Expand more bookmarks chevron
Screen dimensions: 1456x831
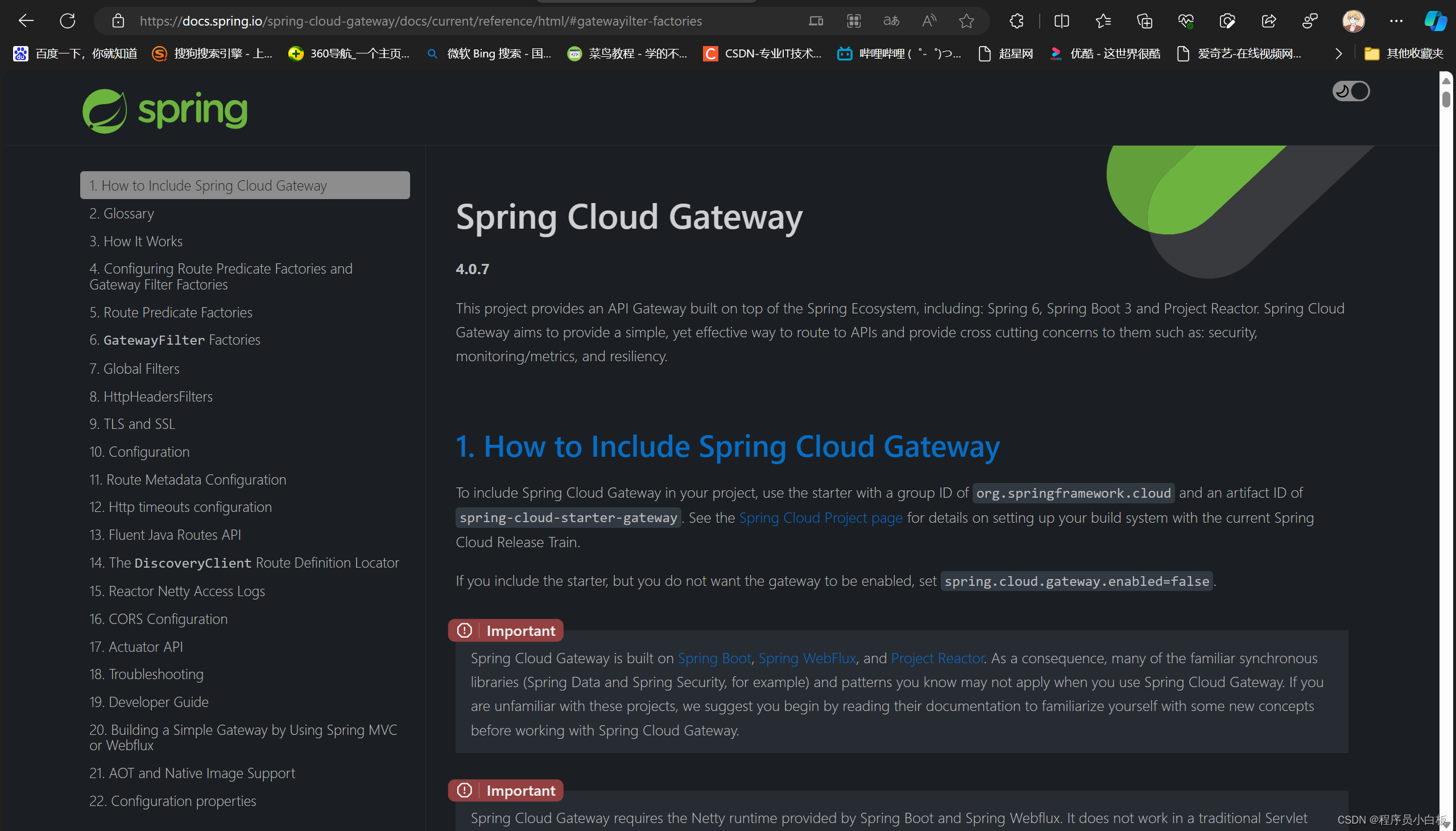tap(1338, 53)
